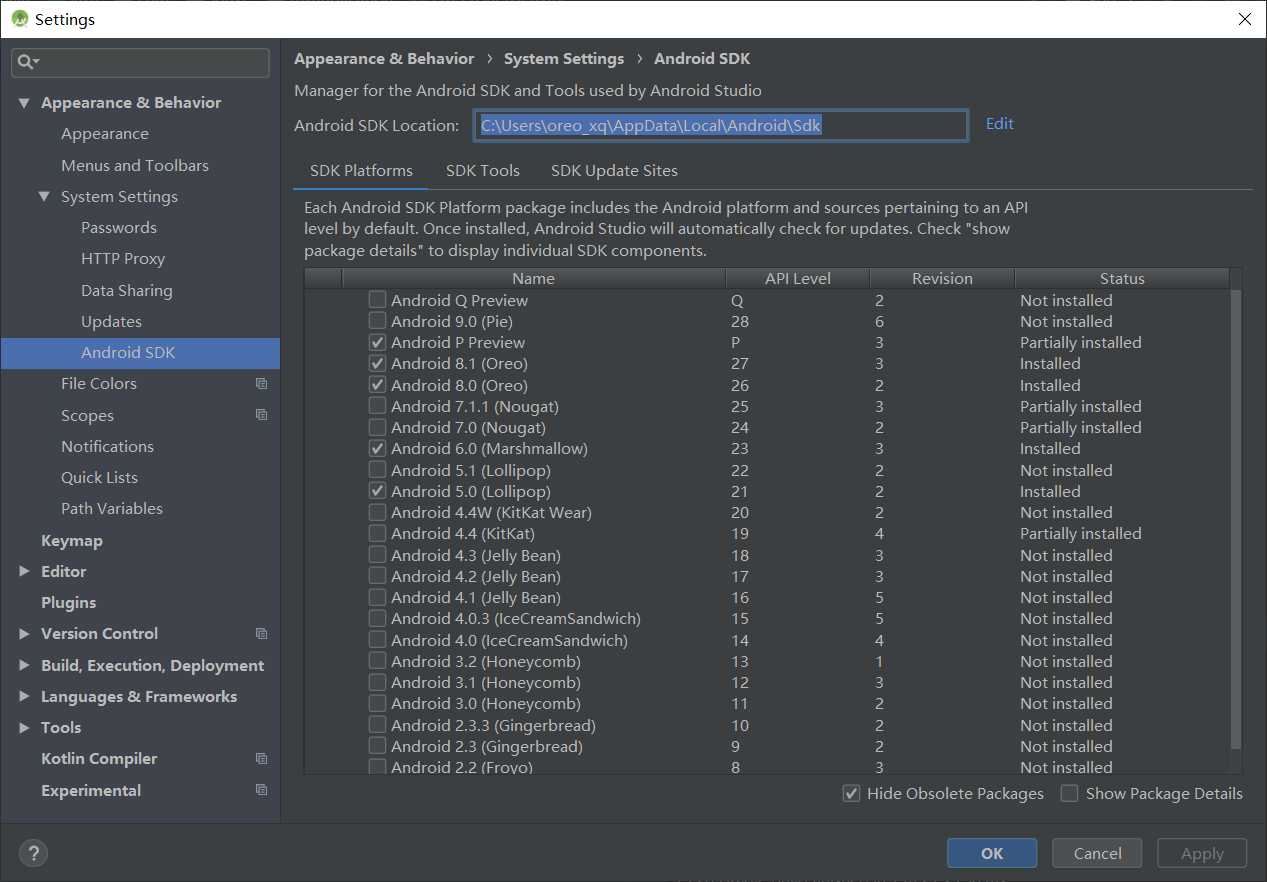This screenshot has width=1267, height=882.
Task: Sort by the Status column header
Action: point(1122,279)
